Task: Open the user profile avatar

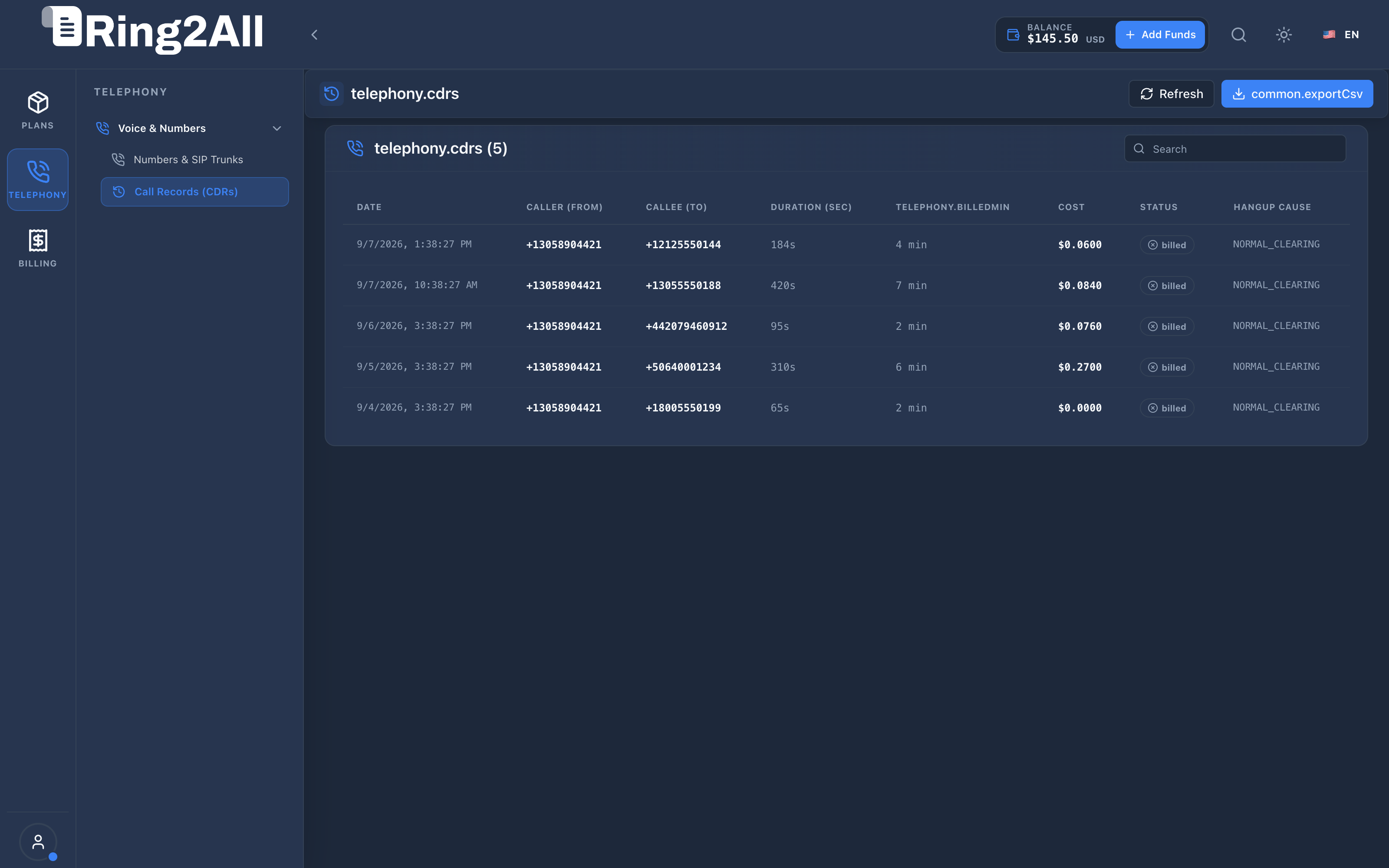Action: coord(38,842)
